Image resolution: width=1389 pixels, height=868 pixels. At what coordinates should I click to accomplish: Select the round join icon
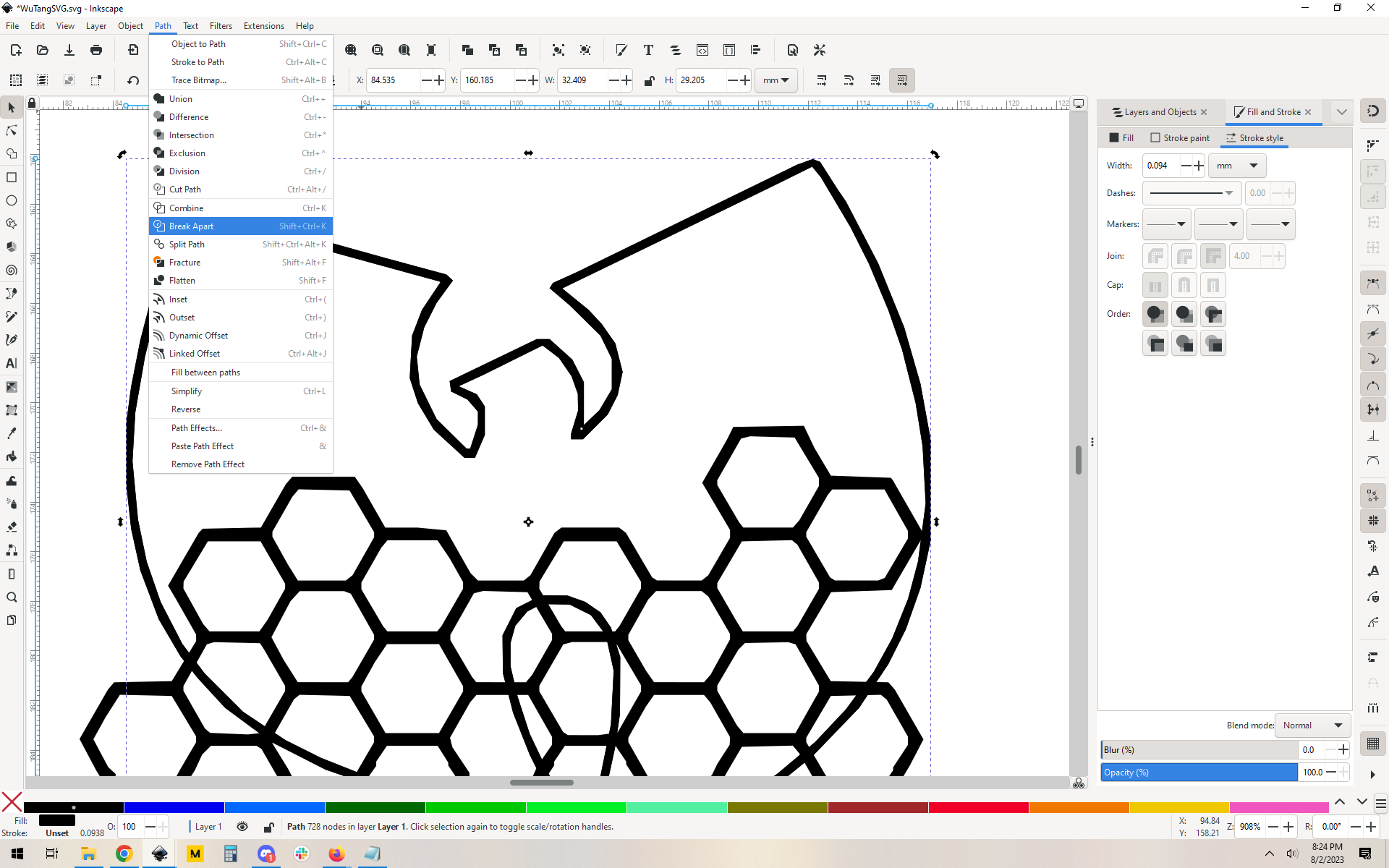tap(1184, 256)
